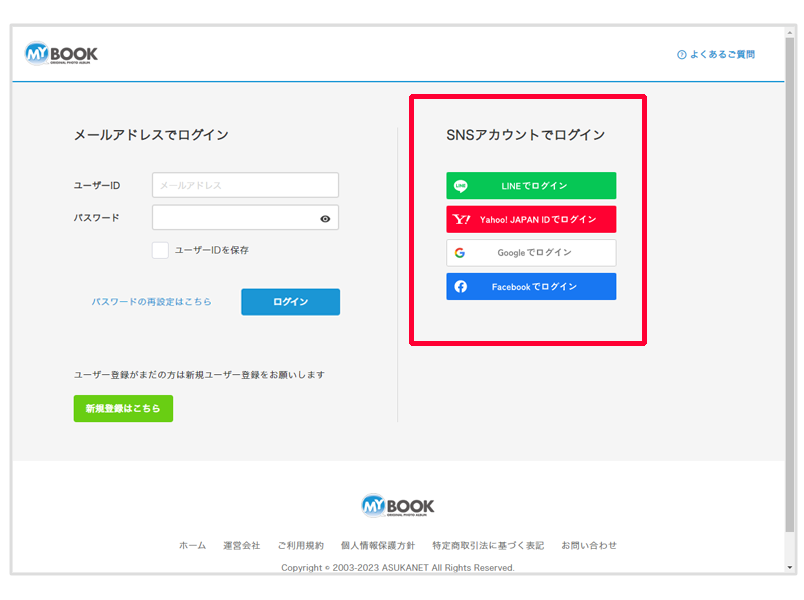Choose Yahoo! JAPAN IDでログイン button

coord(531,219)
